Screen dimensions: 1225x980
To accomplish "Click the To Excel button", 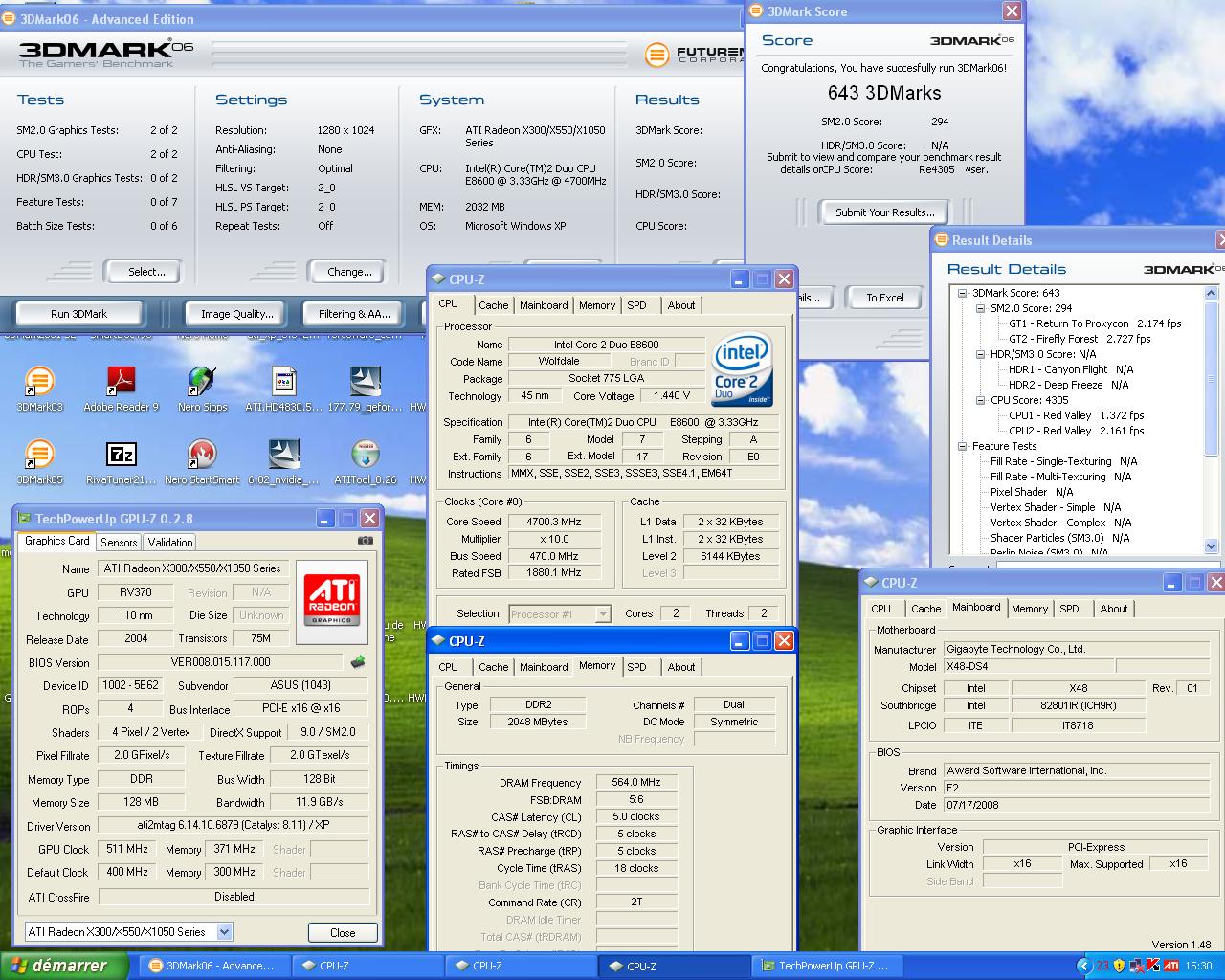I will tap(885, 298).
